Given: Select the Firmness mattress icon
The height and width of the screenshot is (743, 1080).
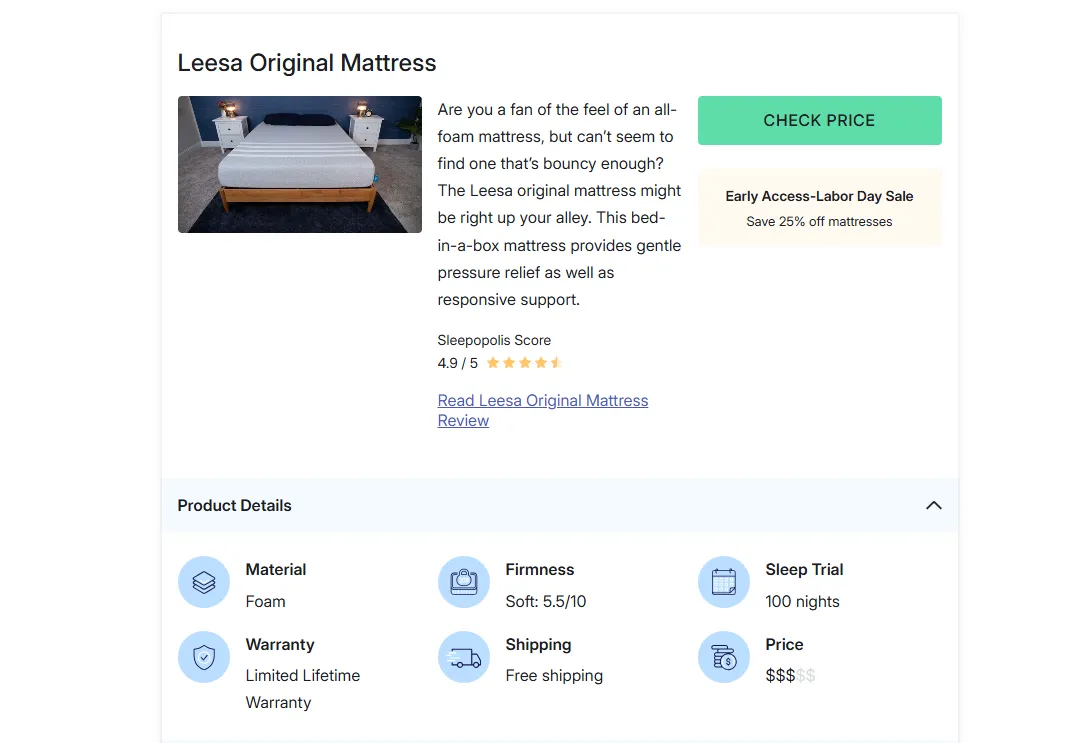Looking at the screenshot, I should (464, 582).
